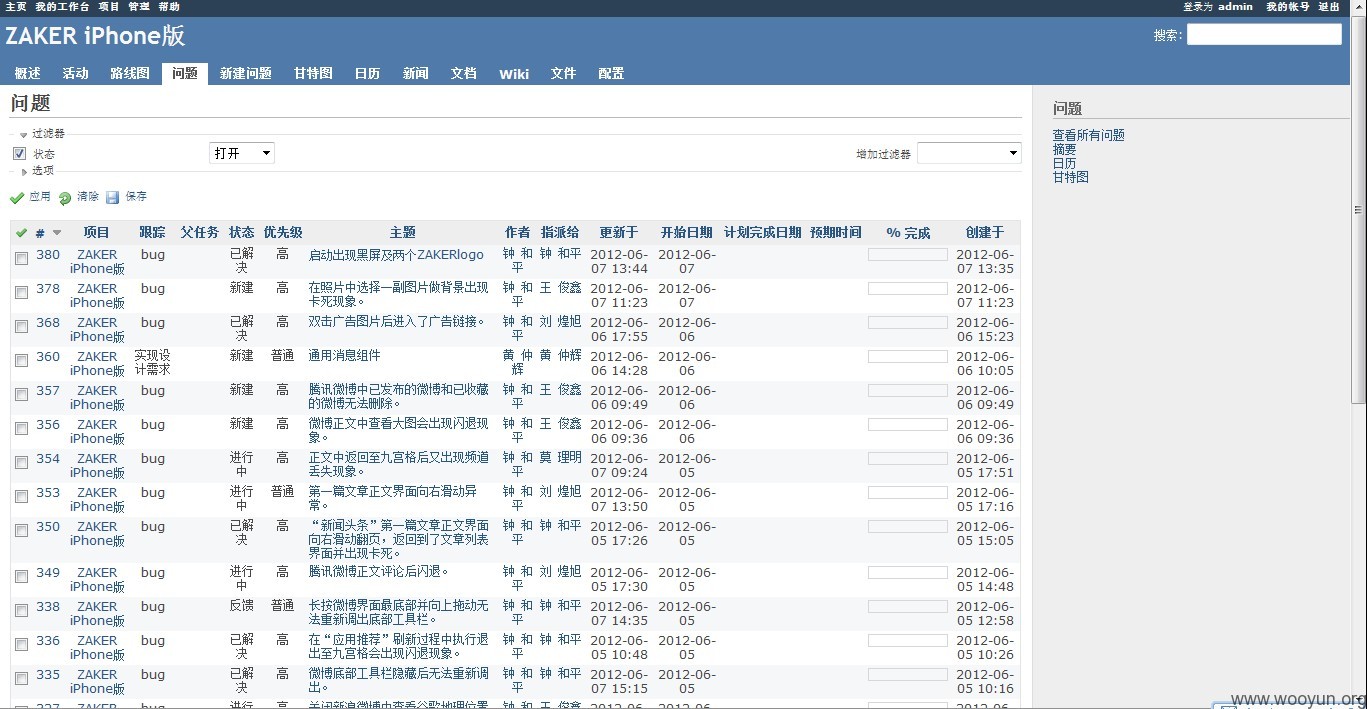Open the 增加过滤器 dropdown
Image resolution: width=1367 pixels, height=709 pixels.
969,153
